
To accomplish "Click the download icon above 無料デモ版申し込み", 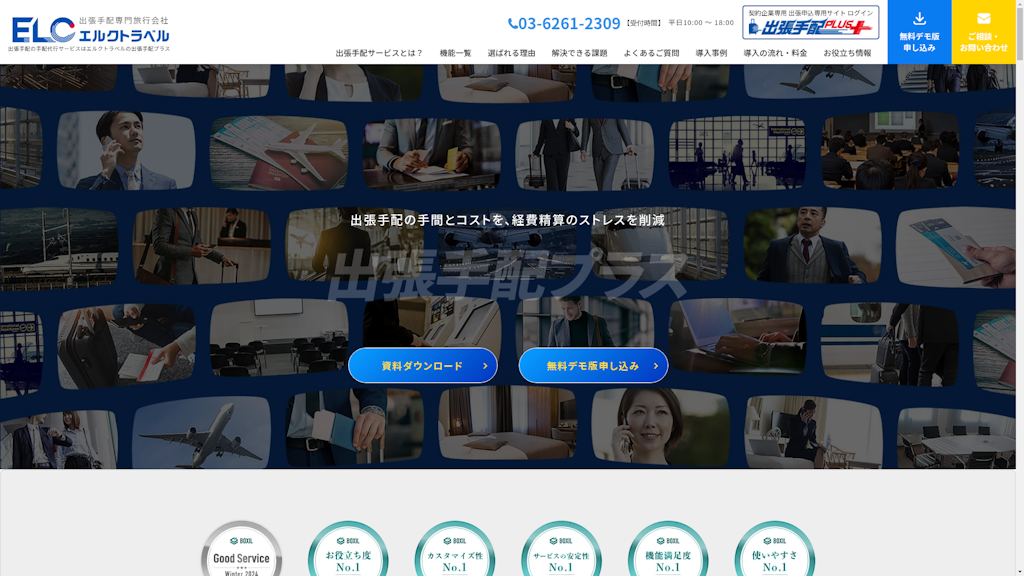I will coord(919,19).
